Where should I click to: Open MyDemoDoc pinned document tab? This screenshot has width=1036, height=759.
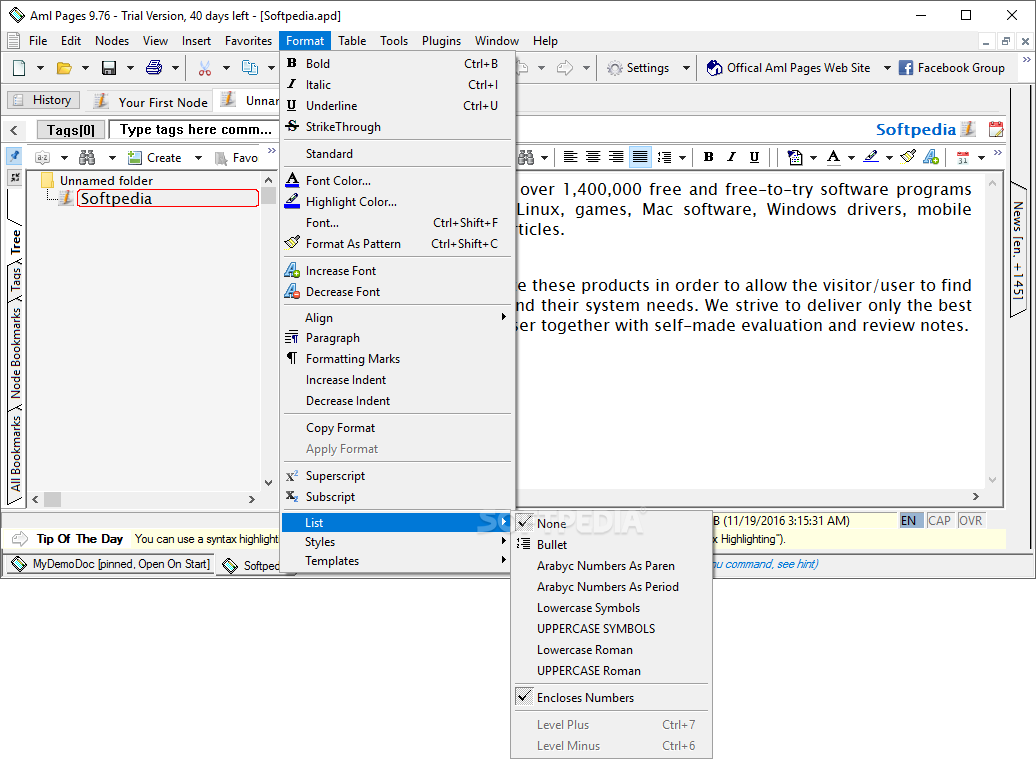pos(110,564)
